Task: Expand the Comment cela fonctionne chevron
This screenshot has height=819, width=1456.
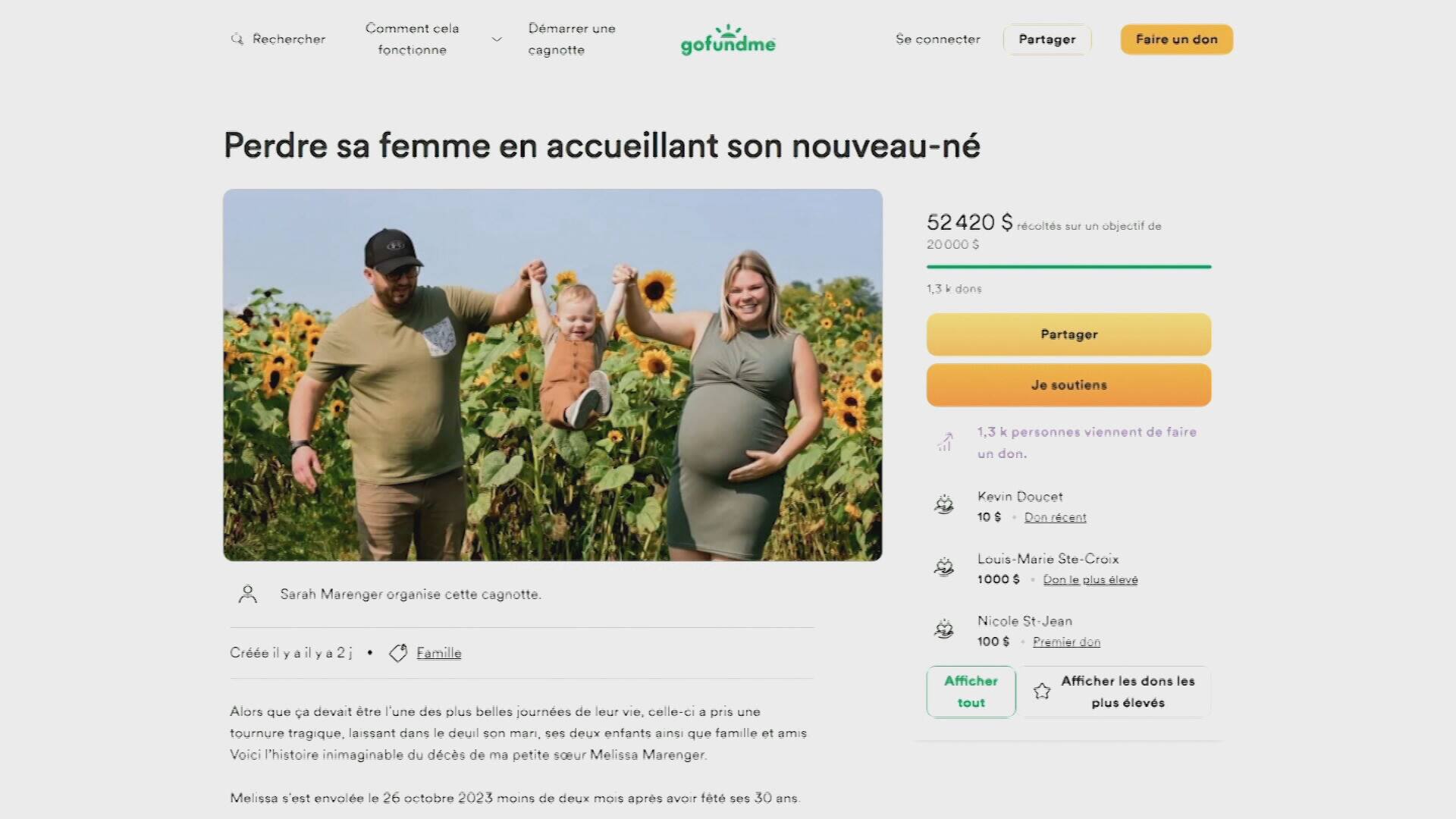Action: coord(497,39)
